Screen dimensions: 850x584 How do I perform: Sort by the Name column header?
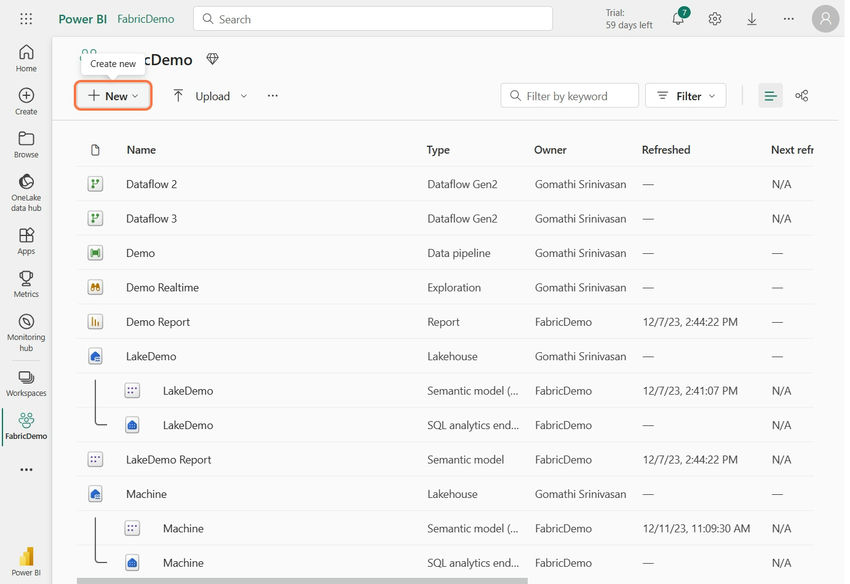tap(141, 150)
